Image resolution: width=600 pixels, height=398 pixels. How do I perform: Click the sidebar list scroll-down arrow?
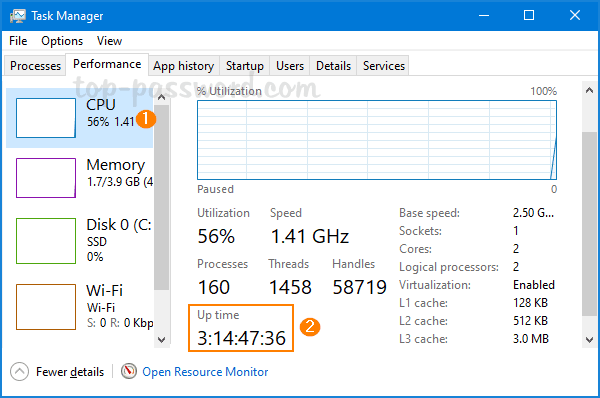(x=161, y=339)
